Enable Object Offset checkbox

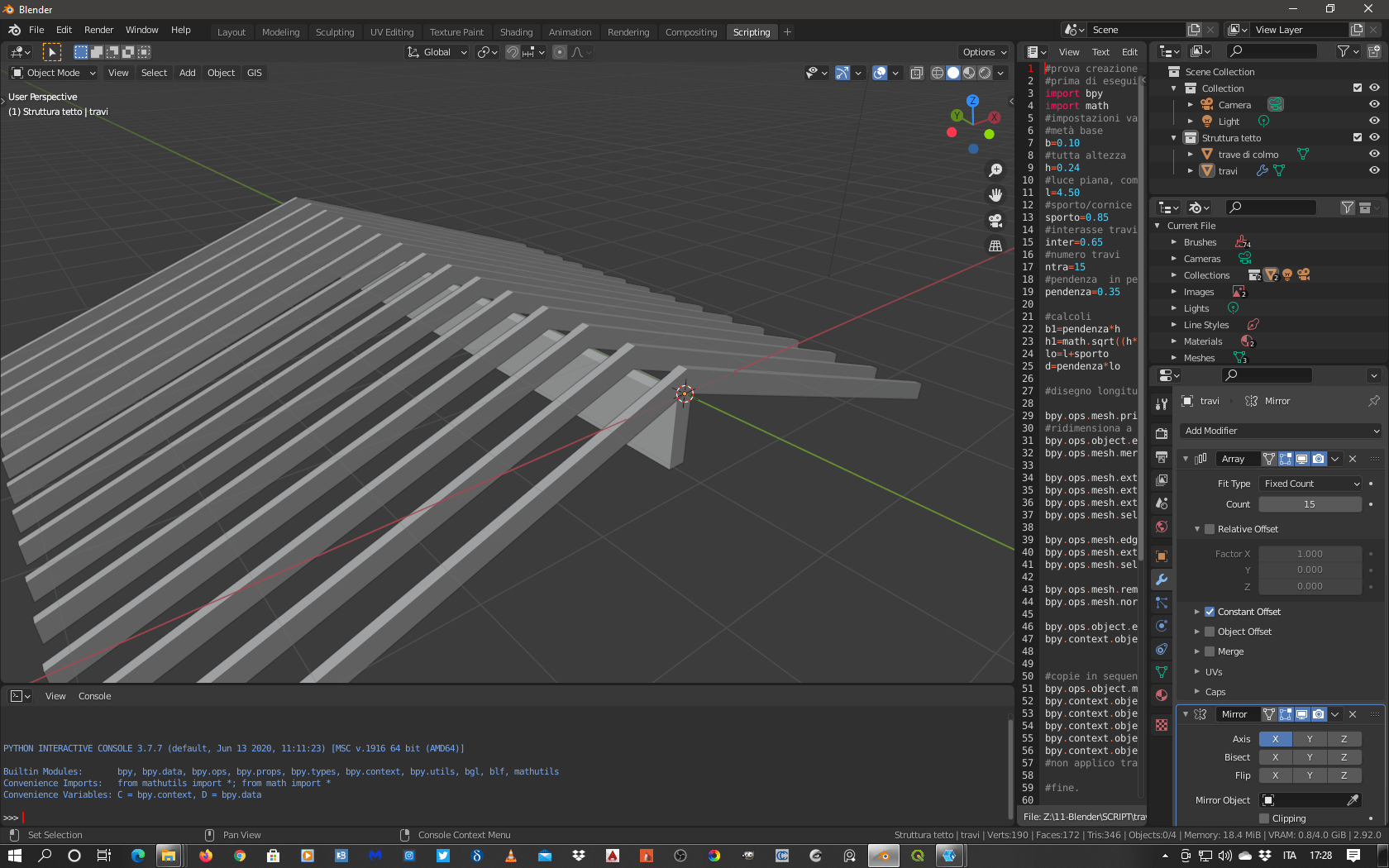pyautogui.click(x=1210, y=632)
